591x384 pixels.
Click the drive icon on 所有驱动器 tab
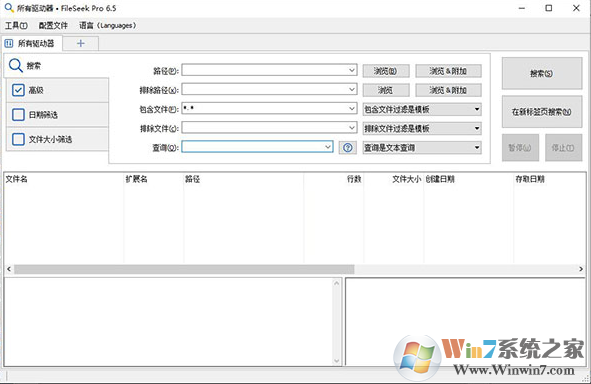tap(9, 43)
